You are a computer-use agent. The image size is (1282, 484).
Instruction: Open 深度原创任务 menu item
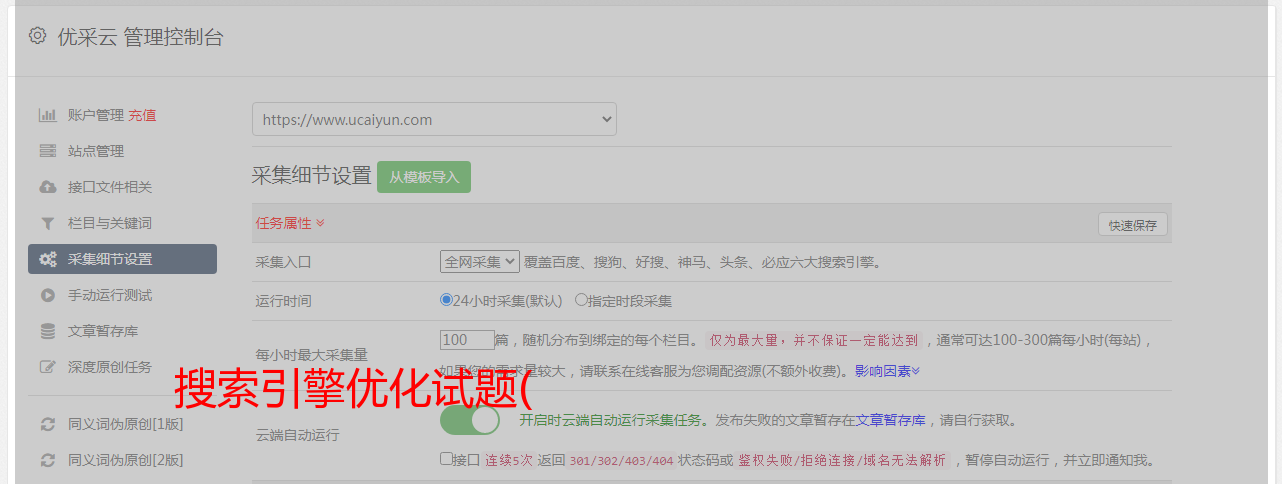(110, 367)
